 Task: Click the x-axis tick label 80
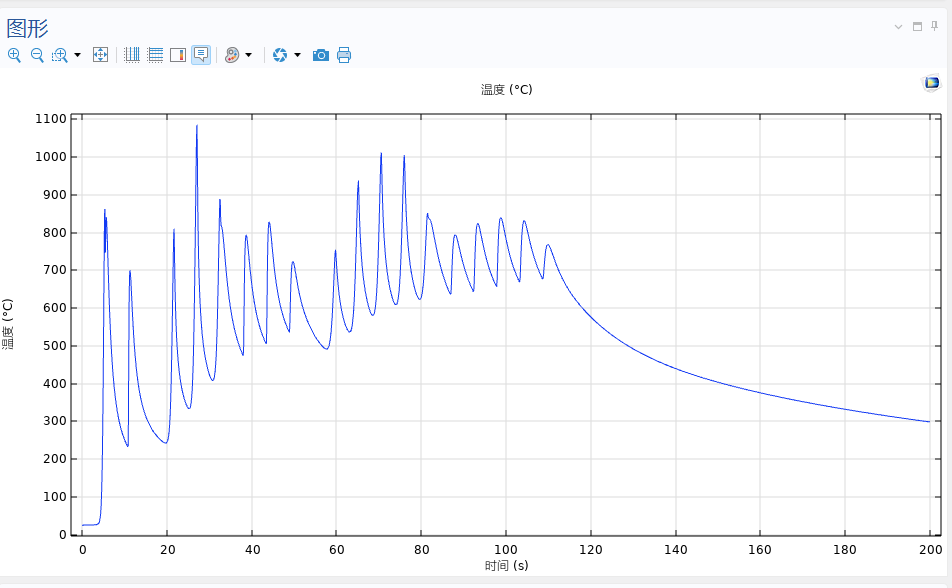click(x=421, y=550)
